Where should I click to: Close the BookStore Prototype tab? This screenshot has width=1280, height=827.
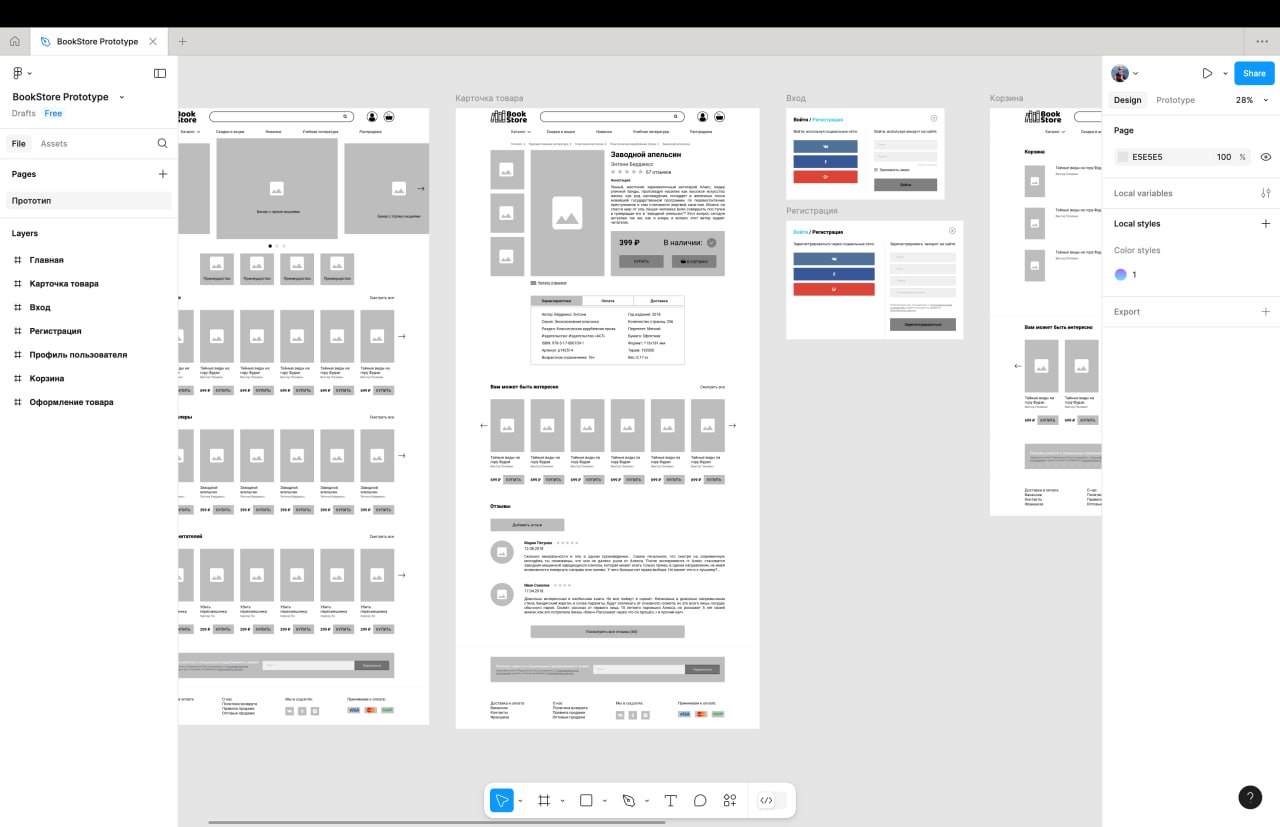pos(153,41)
